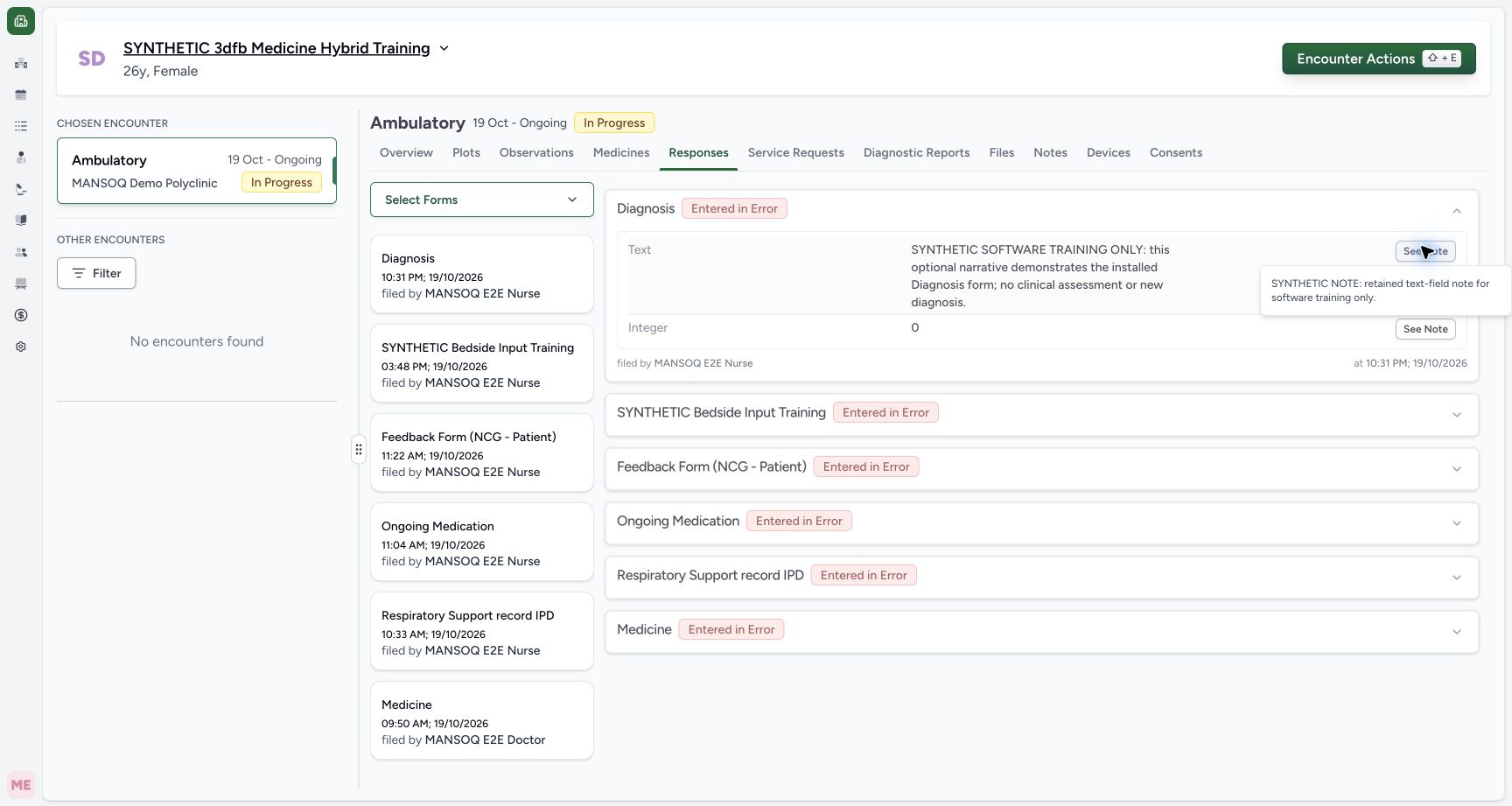Expand the Medicine response row
Viewport: 1512px width, 806px height.
[x=1041, y=631]
